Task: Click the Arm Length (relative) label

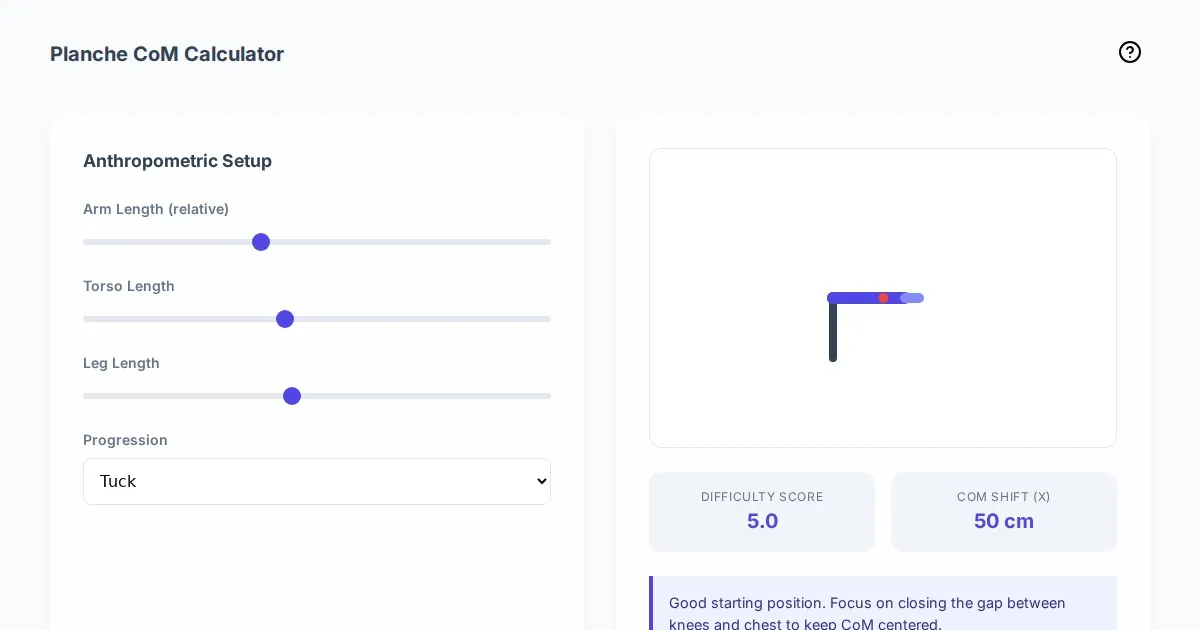Action: [156, 209]
